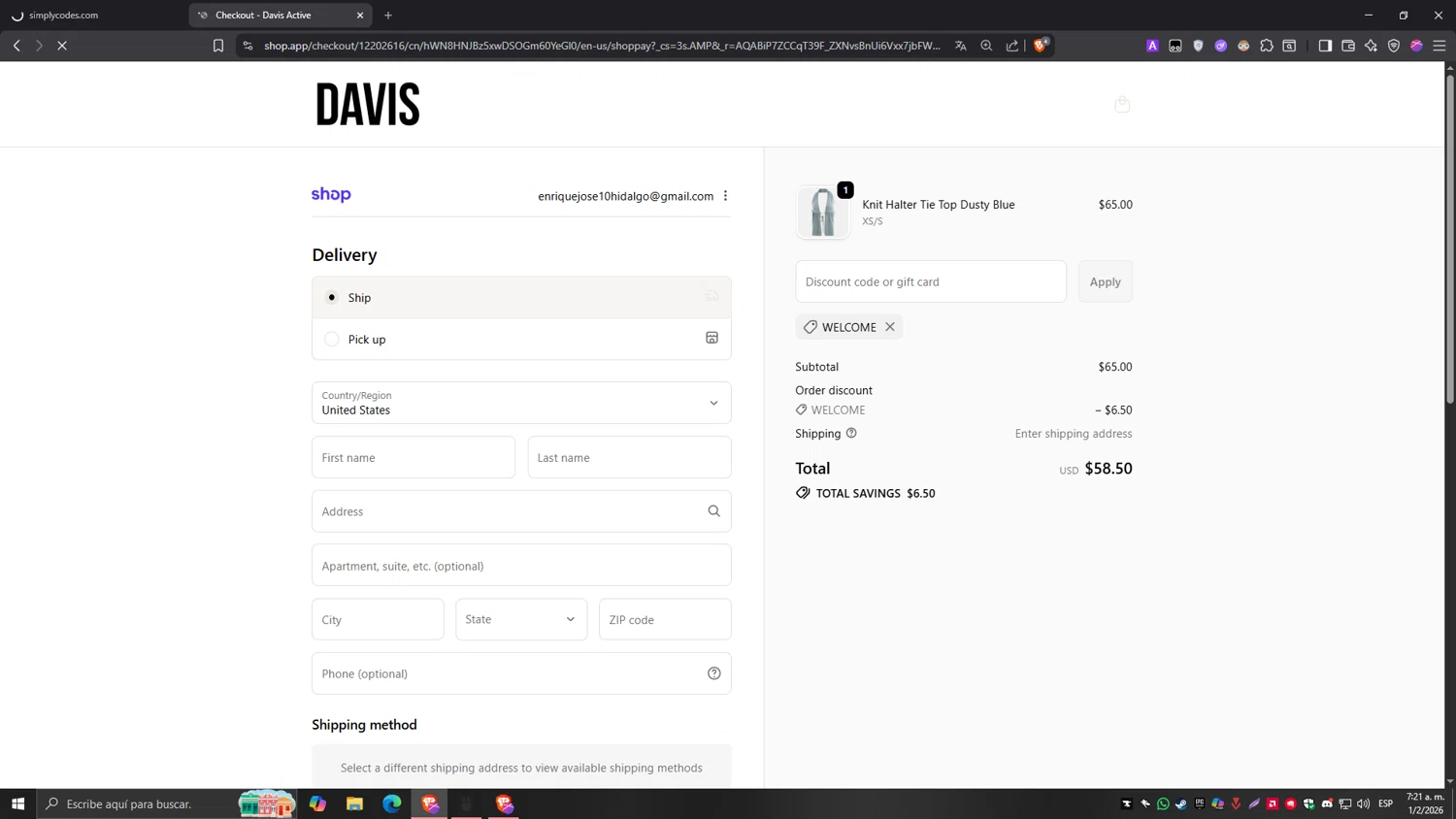Click Knit Halter Tie Top Dusty Blue text
Viewport: 1456px width, 819px height.
coord(938,205)
